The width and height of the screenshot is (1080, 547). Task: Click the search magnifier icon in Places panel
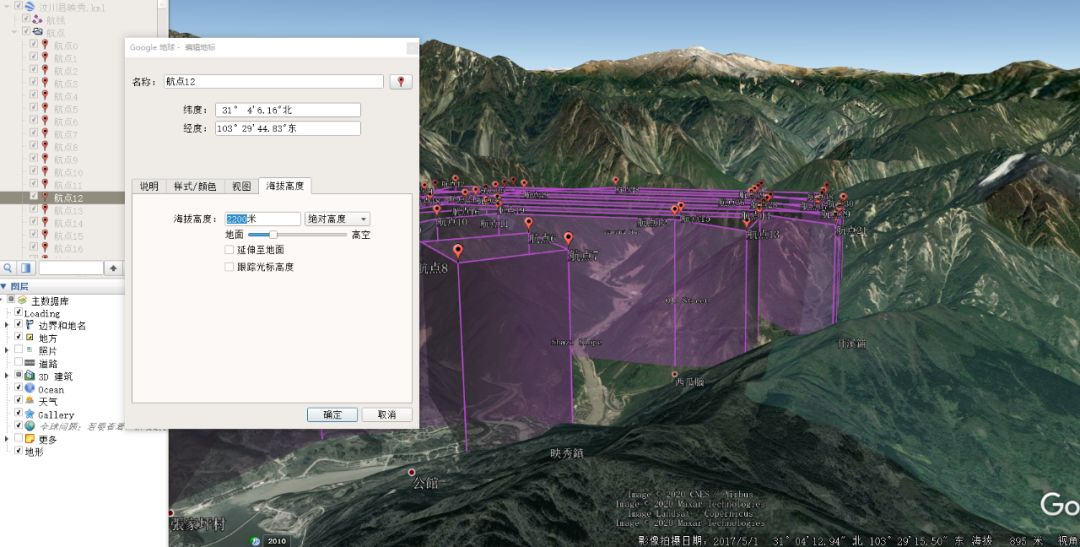[8, 268]
